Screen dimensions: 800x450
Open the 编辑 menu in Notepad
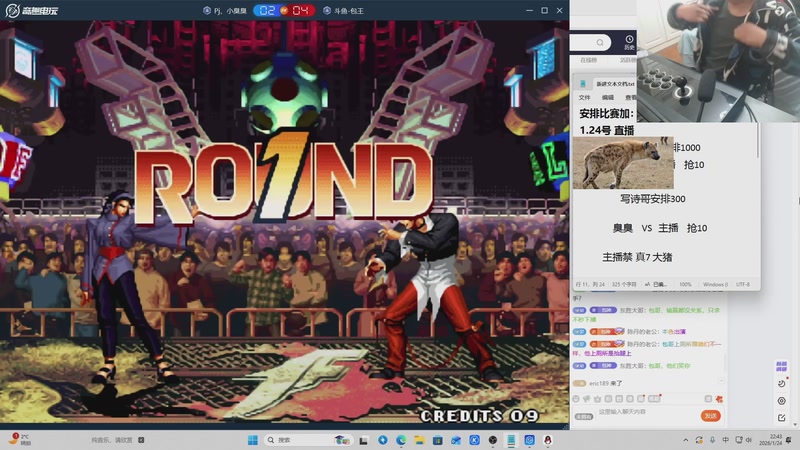coord(608,97)
